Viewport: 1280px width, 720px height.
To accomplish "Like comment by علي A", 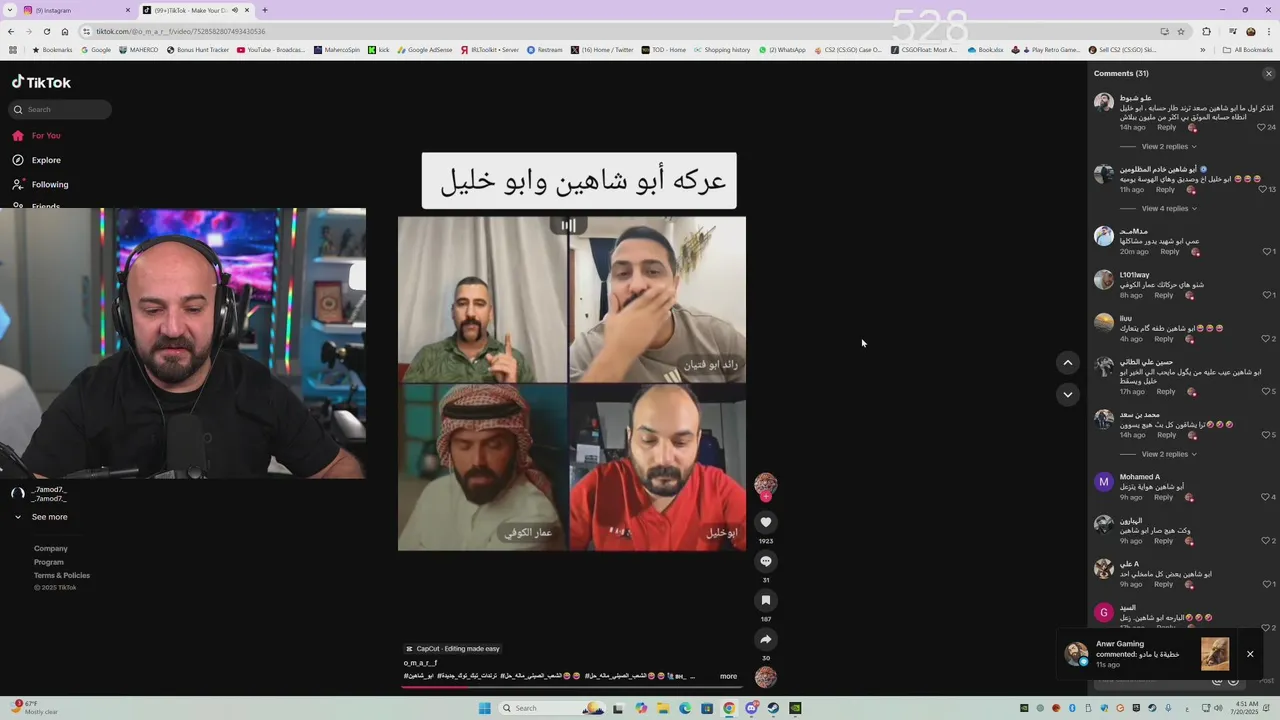I will coord(1266,584).
